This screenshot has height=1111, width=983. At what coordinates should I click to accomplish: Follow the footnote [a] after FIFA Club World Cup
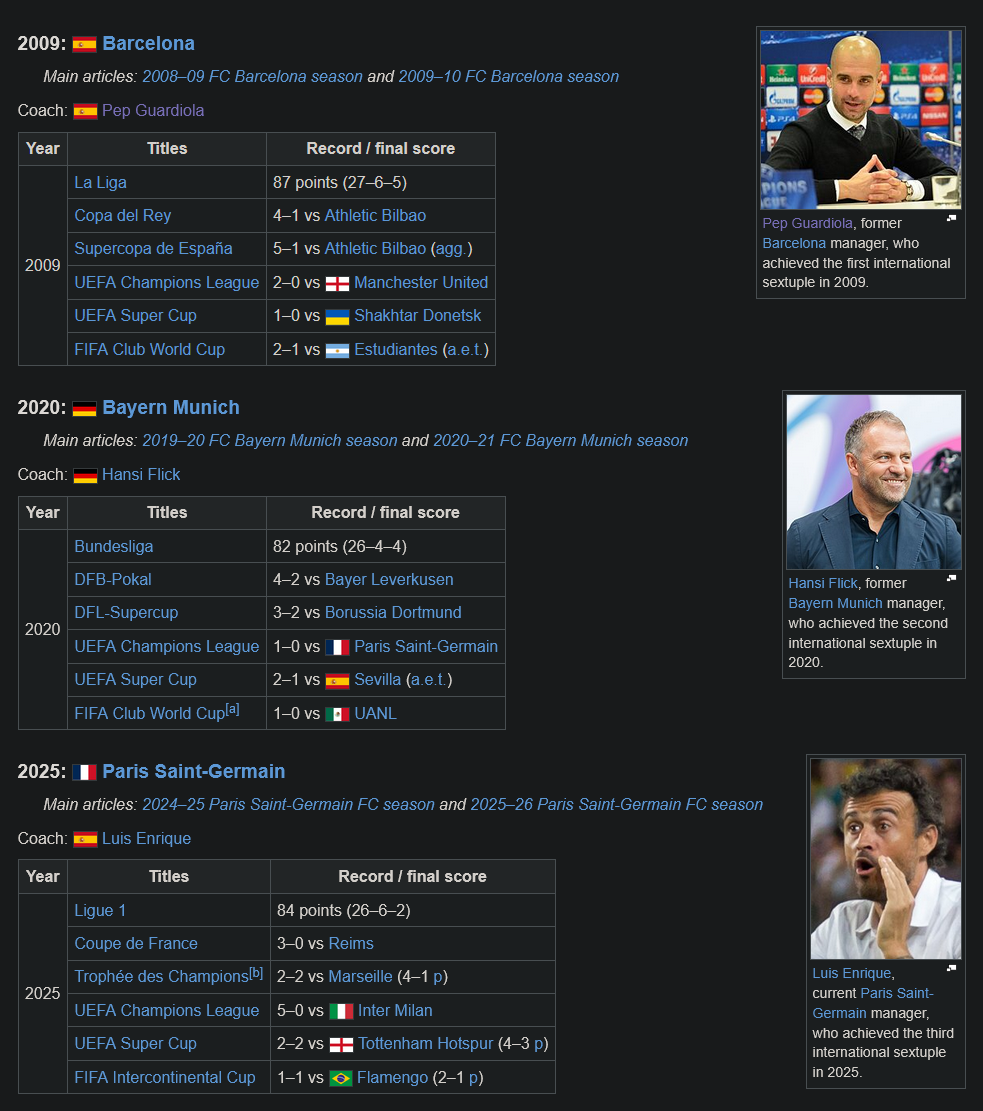232,709
